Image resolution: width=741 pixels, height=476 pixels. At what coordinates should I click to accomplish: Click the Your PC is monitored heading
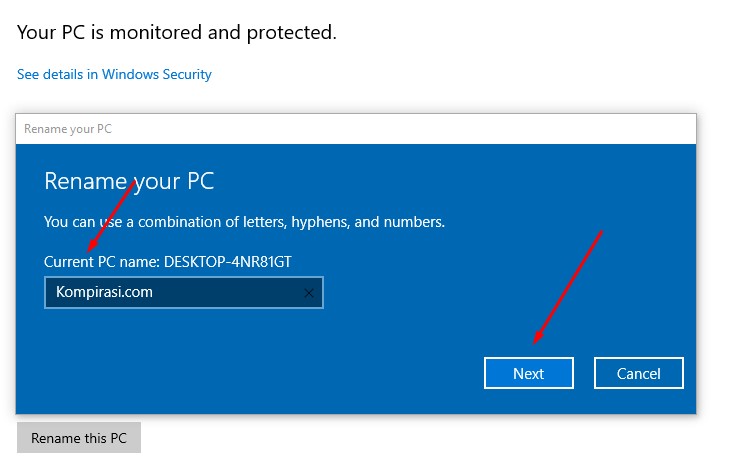[177, 32]
